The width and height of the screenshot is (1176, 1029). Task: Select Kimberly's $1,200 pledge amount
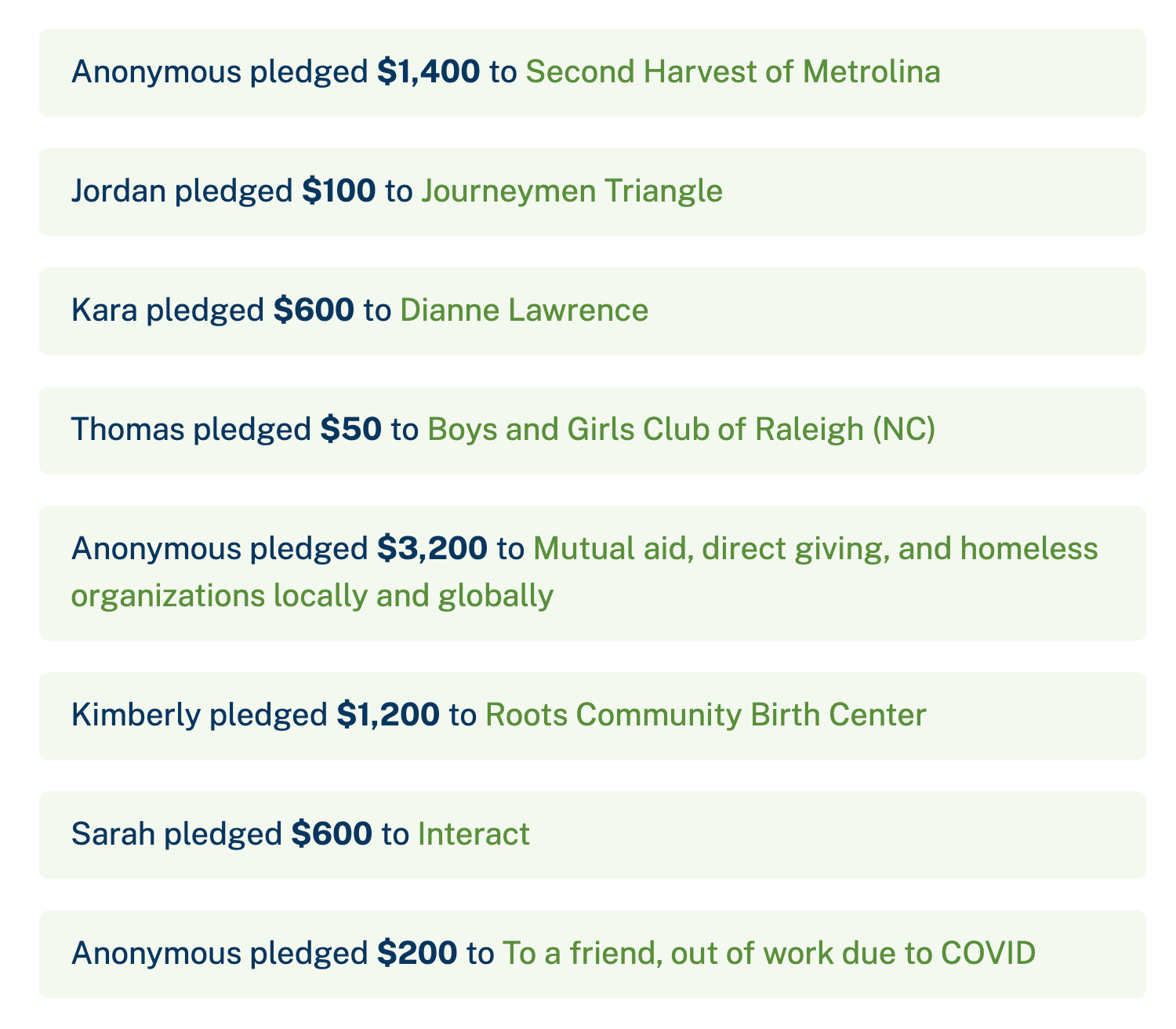pyautogui.click(x=388, y=715)
